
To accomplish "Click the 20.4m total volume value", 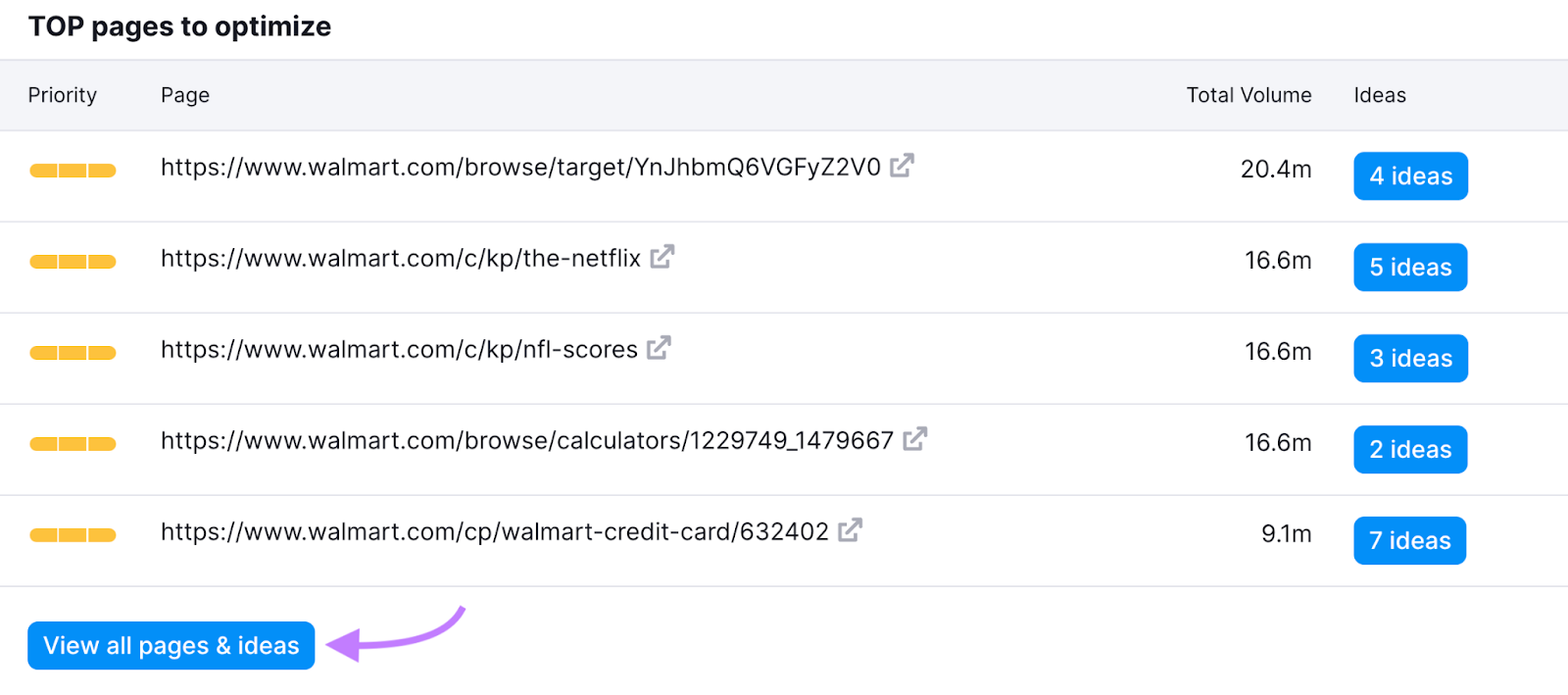I will tap(1276, 170).
